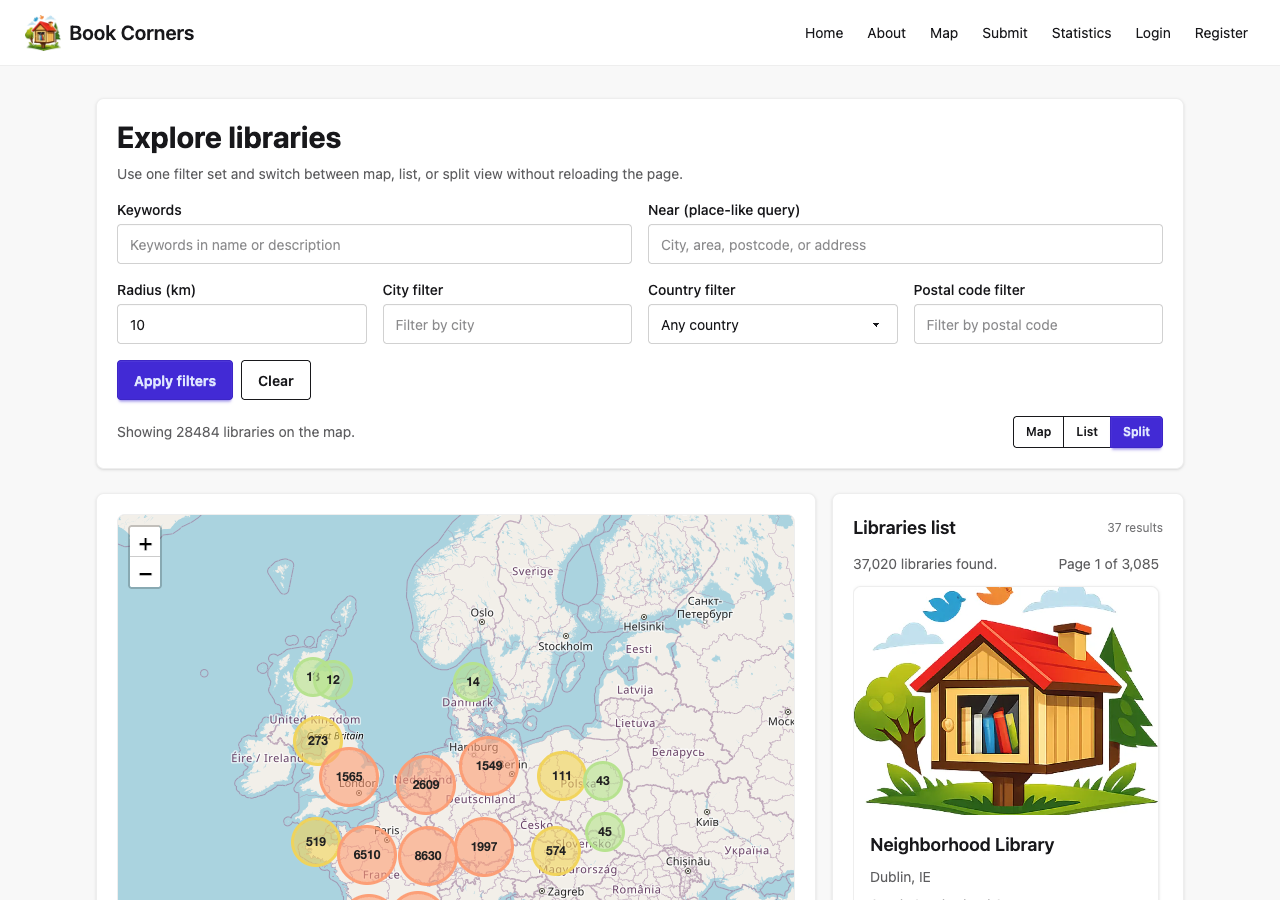Focus the Keywords input field
The width and height of the screenshot is (1280, 900).
374,244
